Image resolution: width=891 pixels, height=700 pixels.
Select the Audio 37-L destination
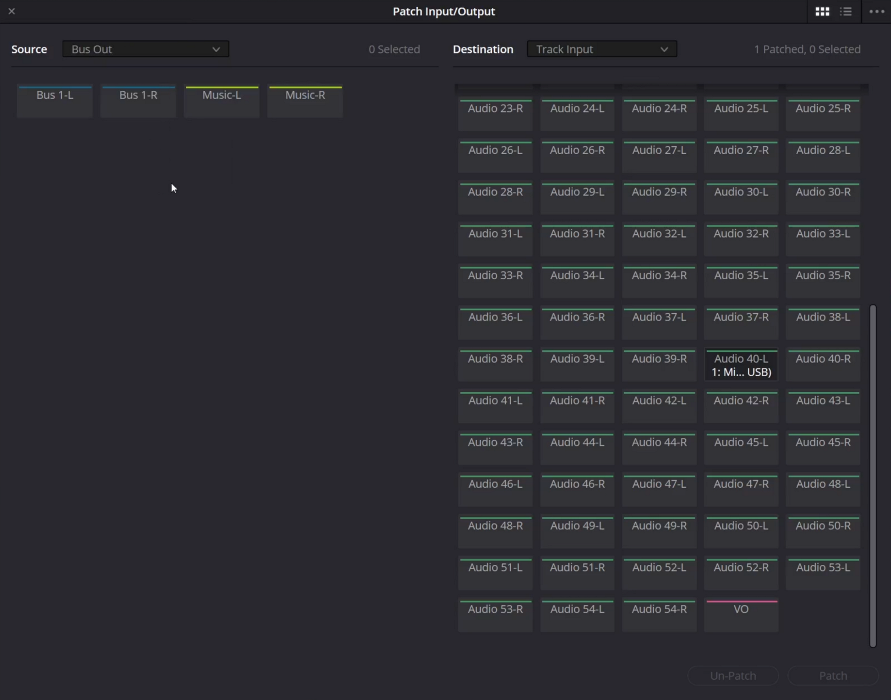point(659,323)
